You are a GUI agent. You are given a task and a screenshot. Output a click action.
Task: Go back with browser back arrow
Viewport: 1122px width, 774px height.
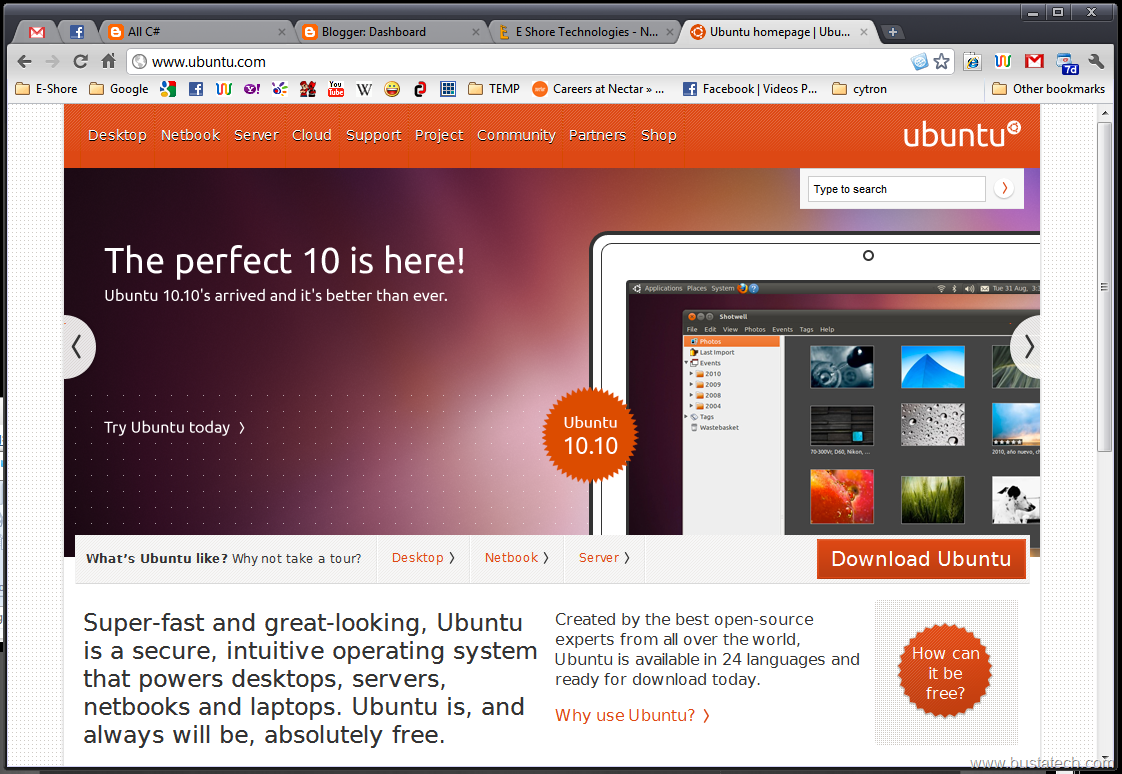[x=24, y=62]
